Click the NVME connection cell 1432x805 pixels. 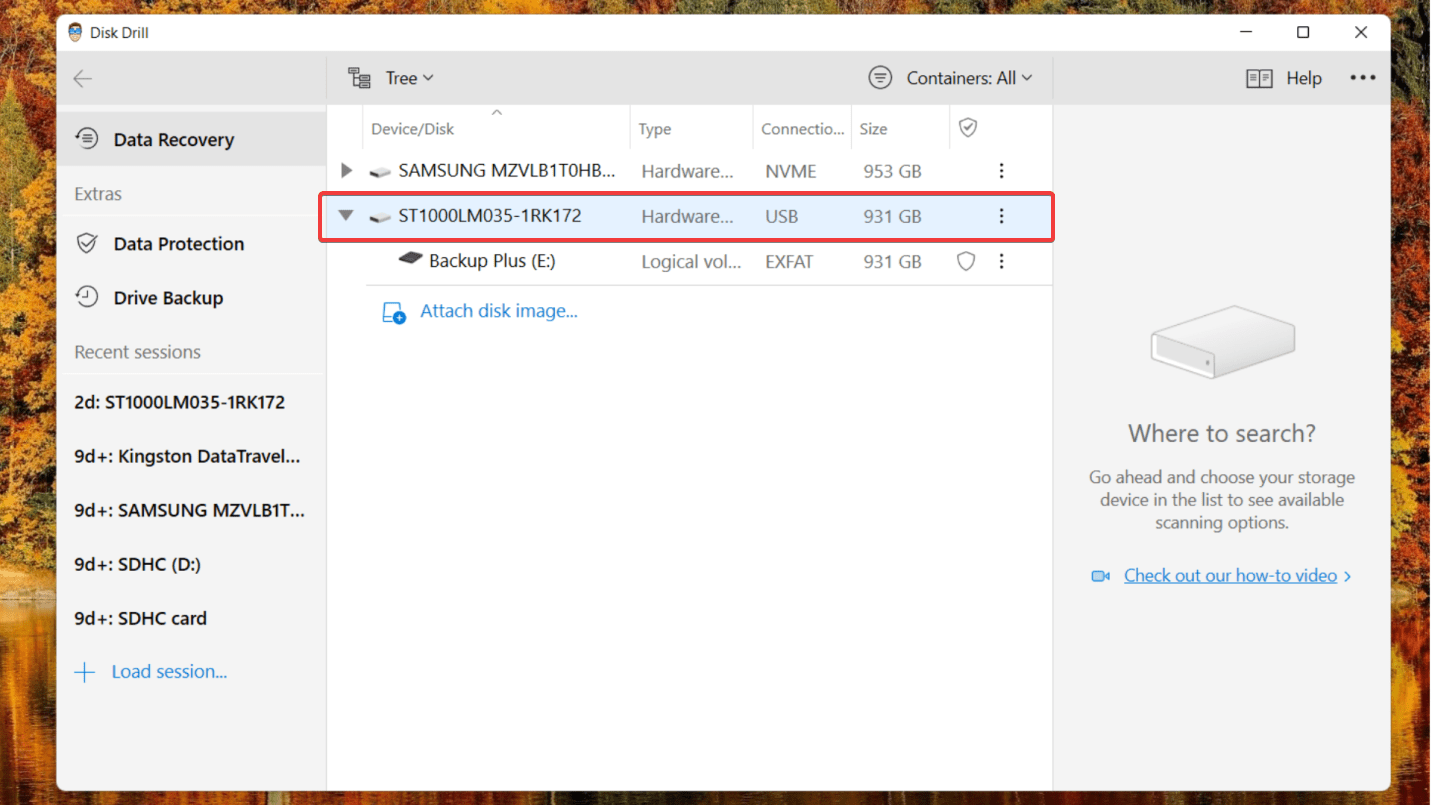[x=791, y=171]
